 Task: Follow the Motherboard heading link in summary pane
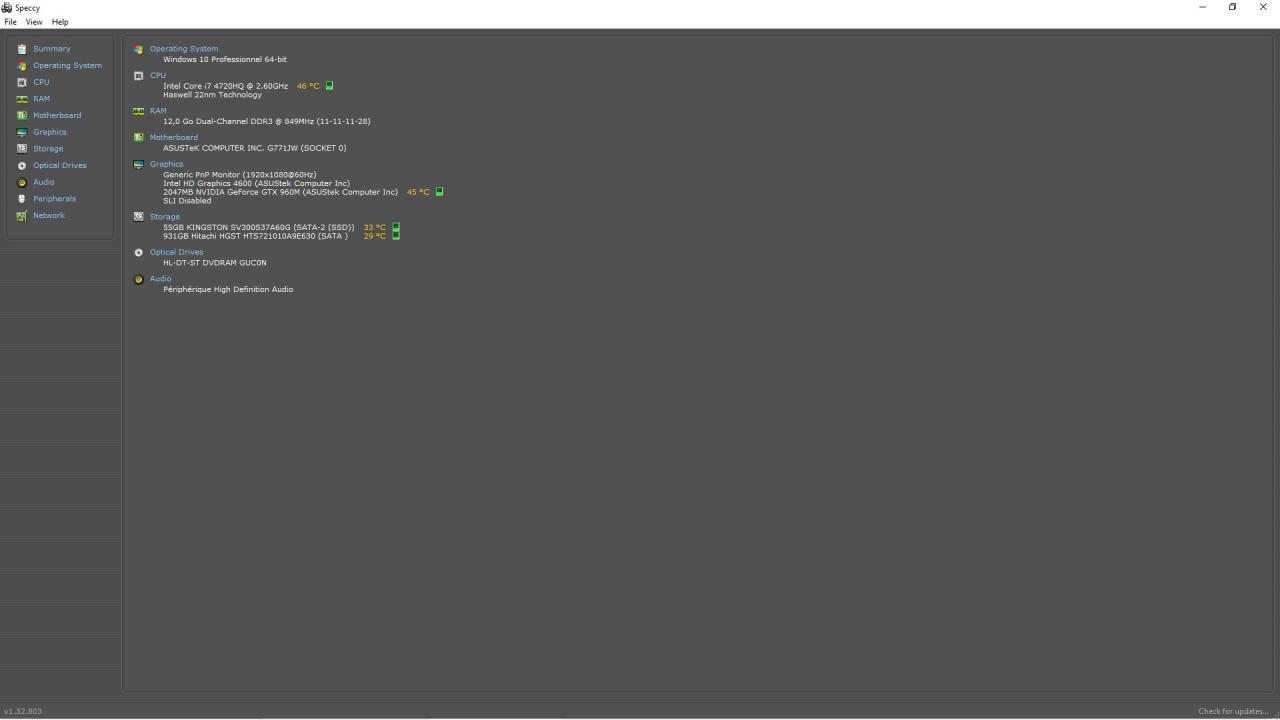point(174,137)
